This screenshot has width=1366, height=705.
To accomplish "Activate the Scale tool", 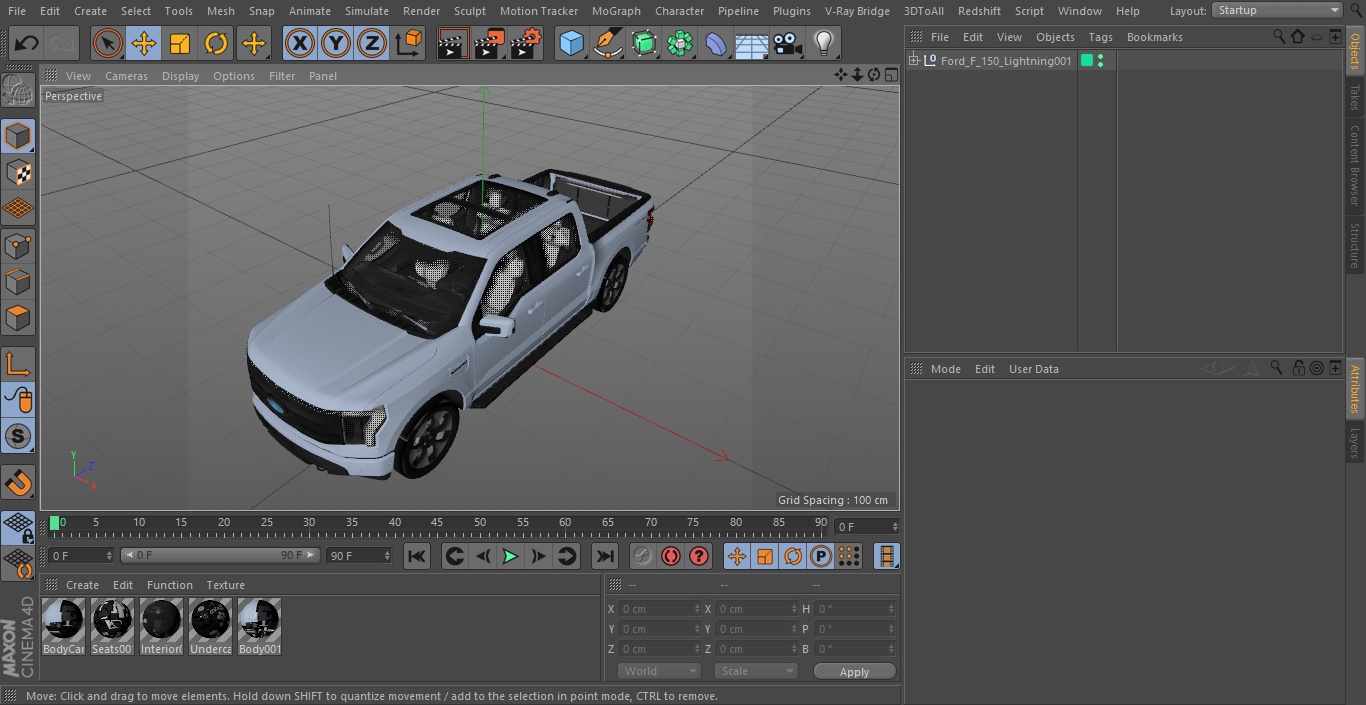I will click(x=179, y=43).
